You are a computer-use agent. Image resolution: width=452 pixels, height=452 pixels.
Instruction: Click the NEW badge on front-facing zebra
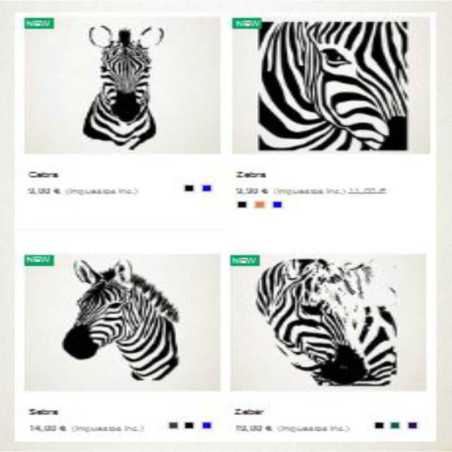coord(39,23)
